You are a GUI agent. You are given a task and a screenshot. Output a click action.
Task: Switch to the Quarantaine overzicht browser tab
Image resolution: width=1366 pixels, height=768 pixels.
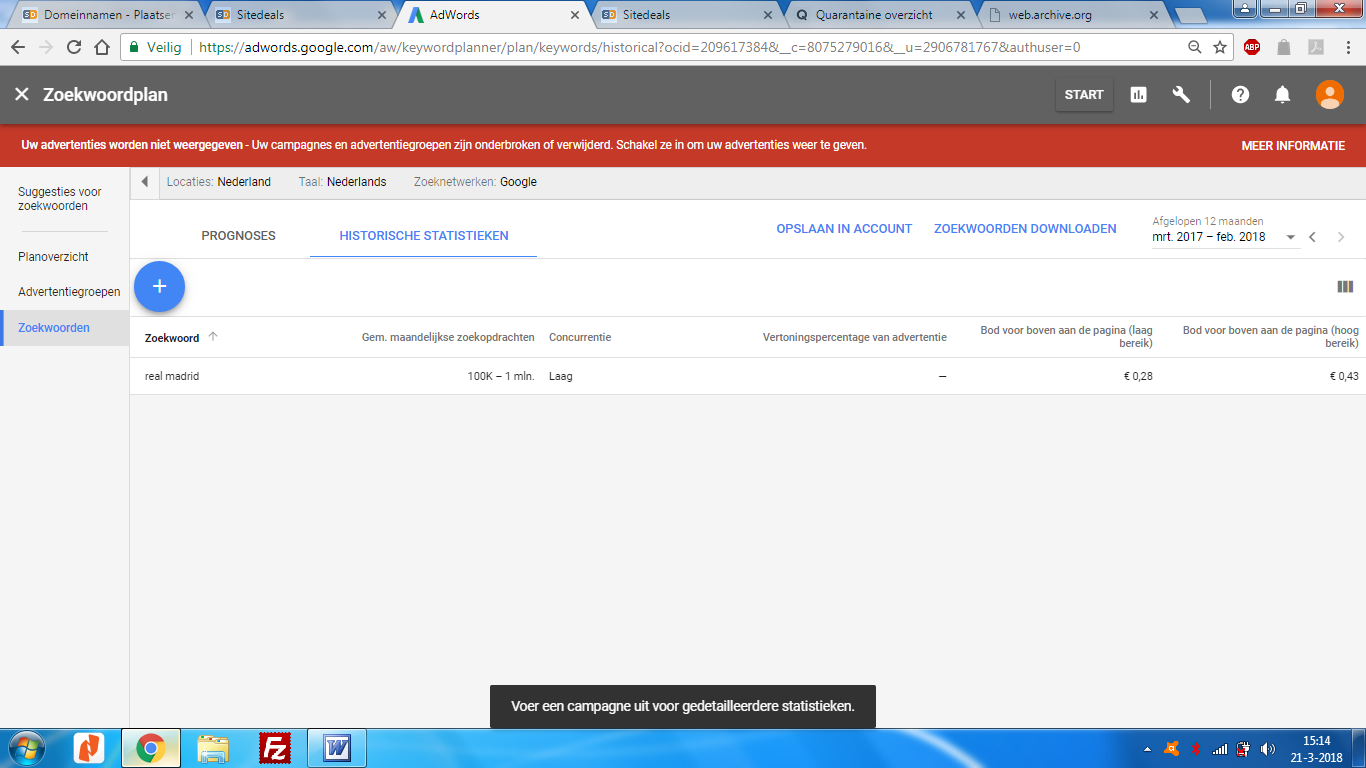coord(875,15)
